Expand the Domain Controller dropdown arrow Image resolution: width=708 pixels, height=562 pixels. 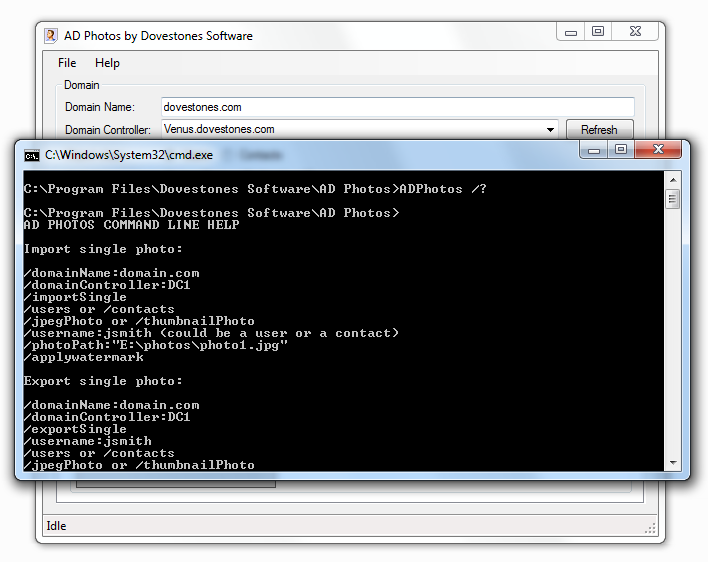(x=550, y=130)
